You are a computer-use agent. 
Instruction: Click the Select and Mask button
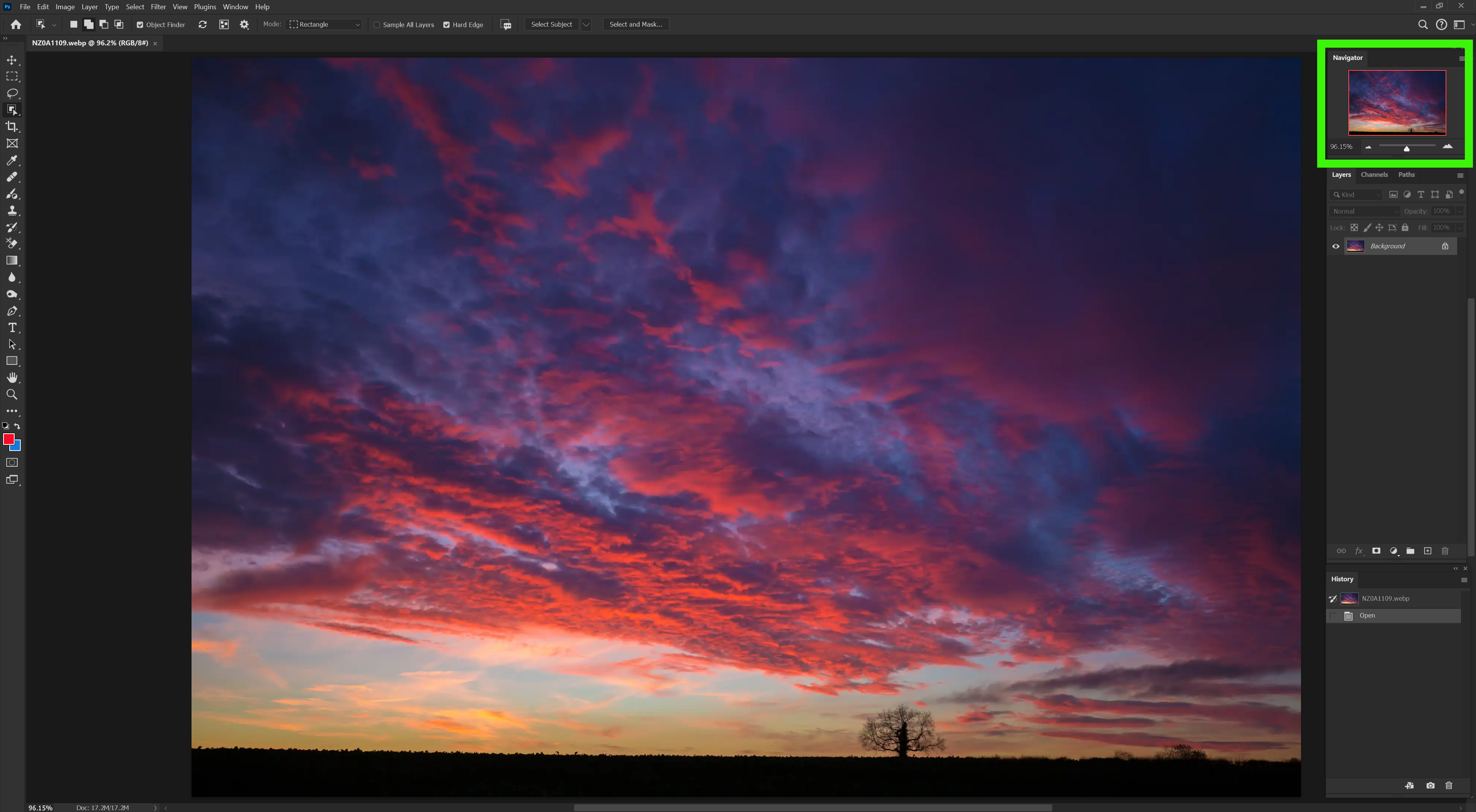(635, 25)
